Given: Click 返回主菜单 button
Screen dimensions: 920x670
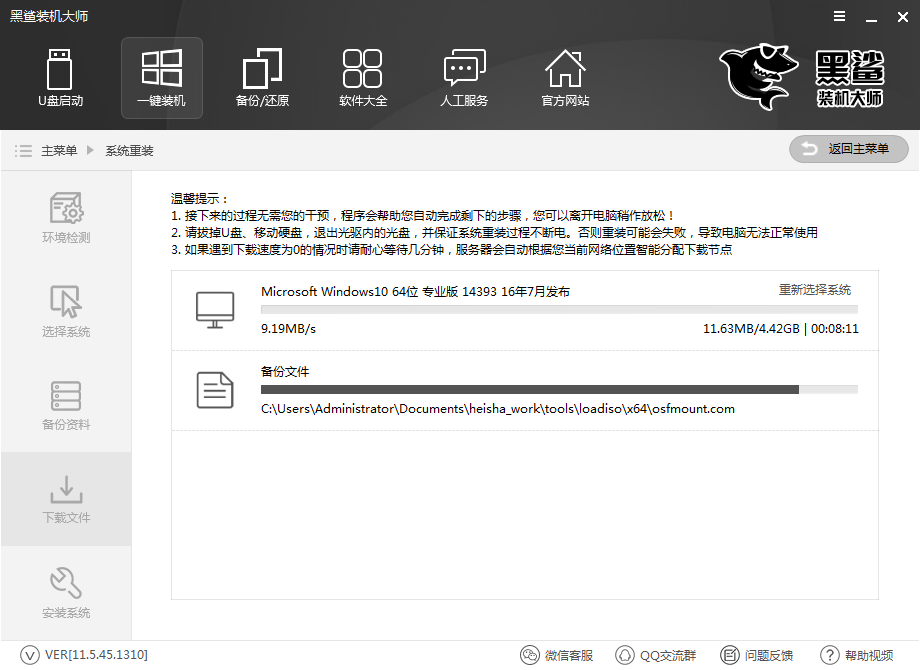Looking at the screenshot, I should tap(848, 149).
